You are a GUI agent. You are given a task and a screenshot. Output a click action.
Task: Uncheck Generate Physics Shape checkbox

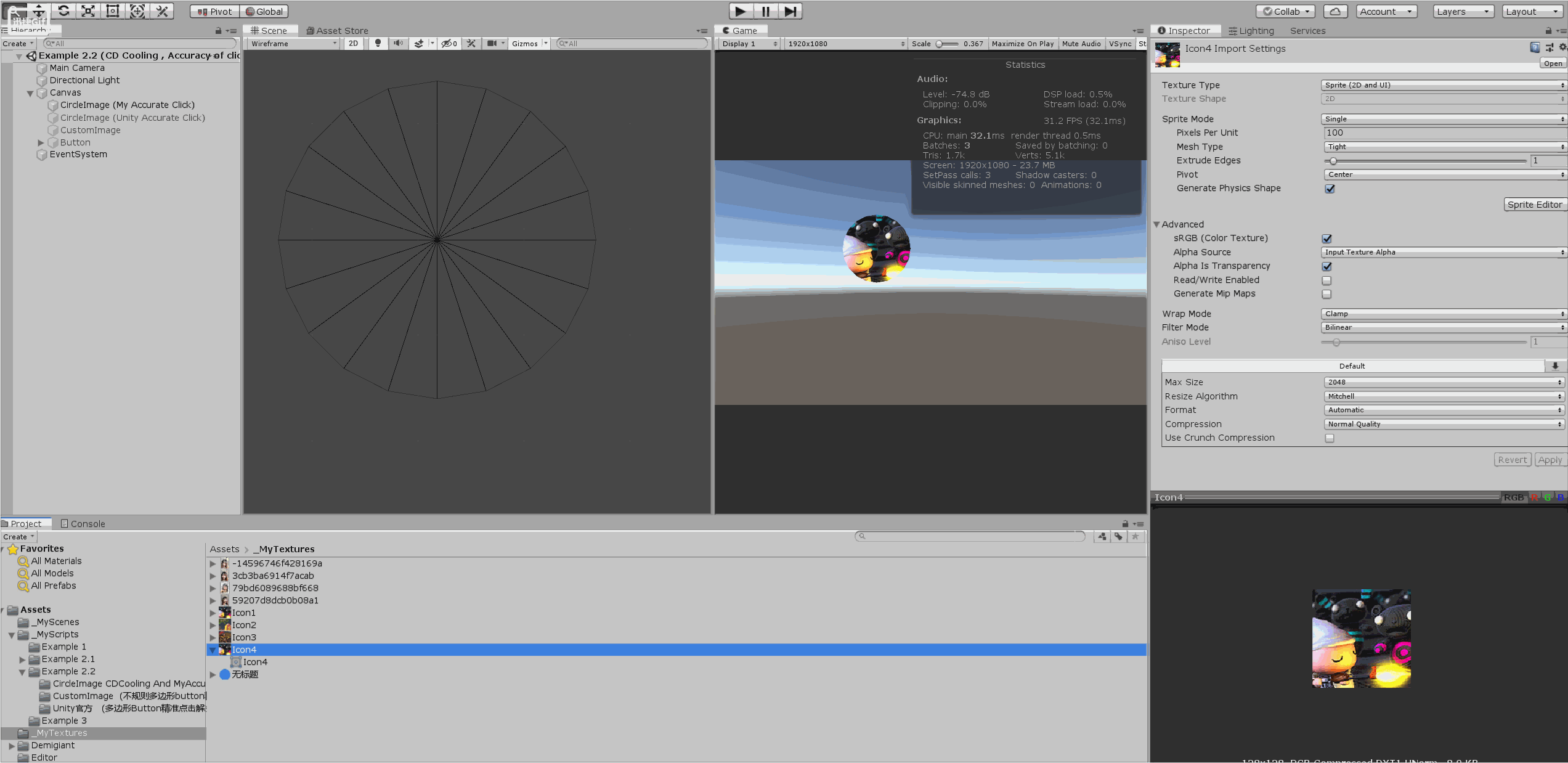[1330, 189]
